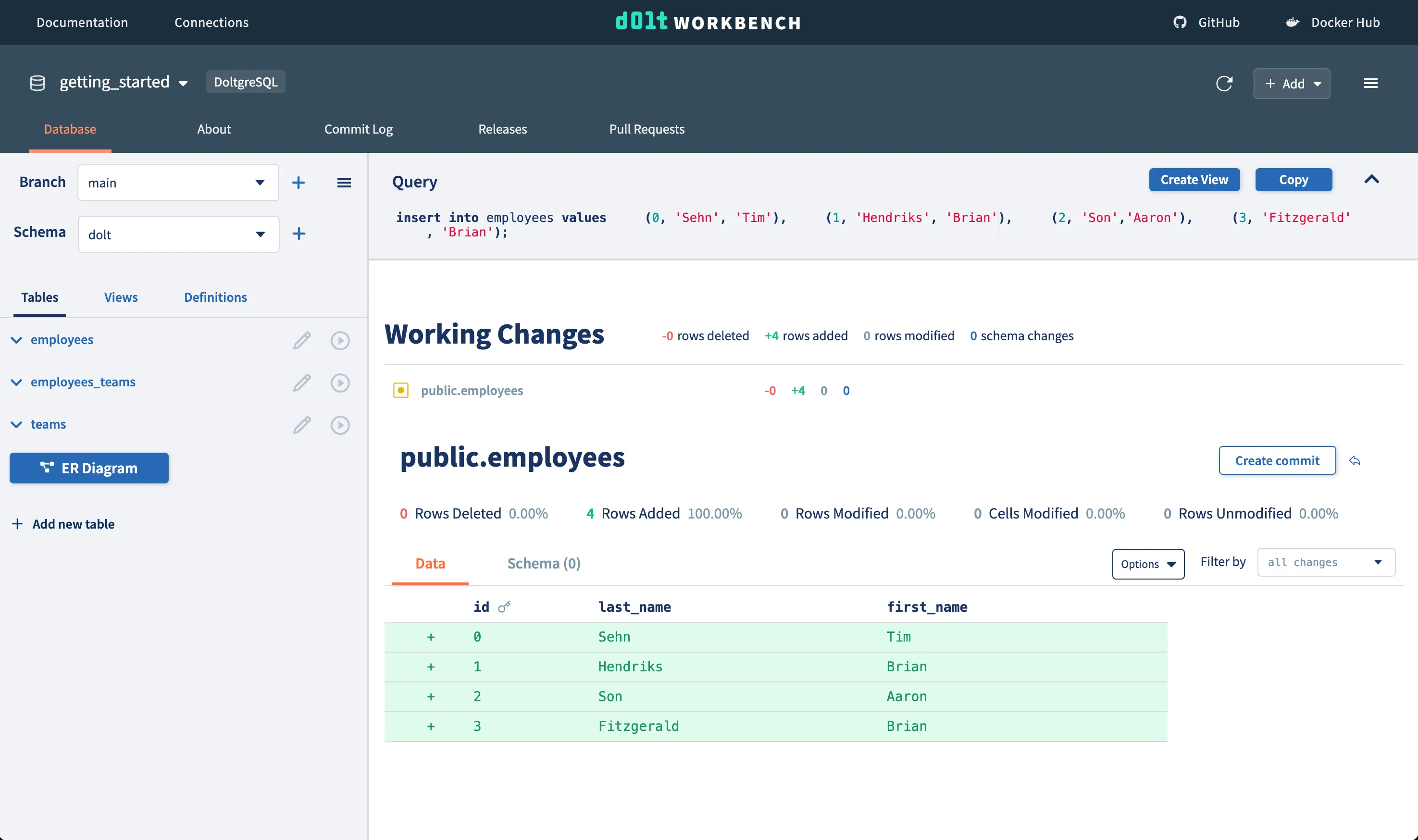Click plus icon next to Schema dropdown
The width and height of the screenshot is (1418, 840).
pyautogui.click(x=299, y=234)
